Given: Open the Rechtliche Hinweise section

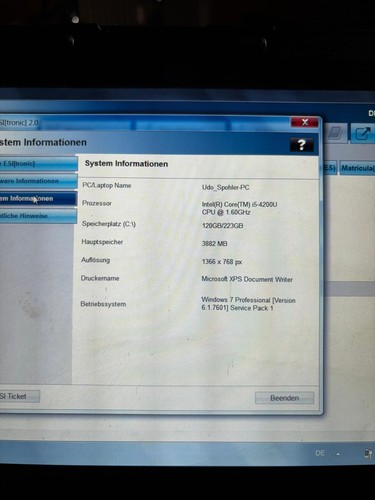Looking at the screenshot, I should coord(38,216).
